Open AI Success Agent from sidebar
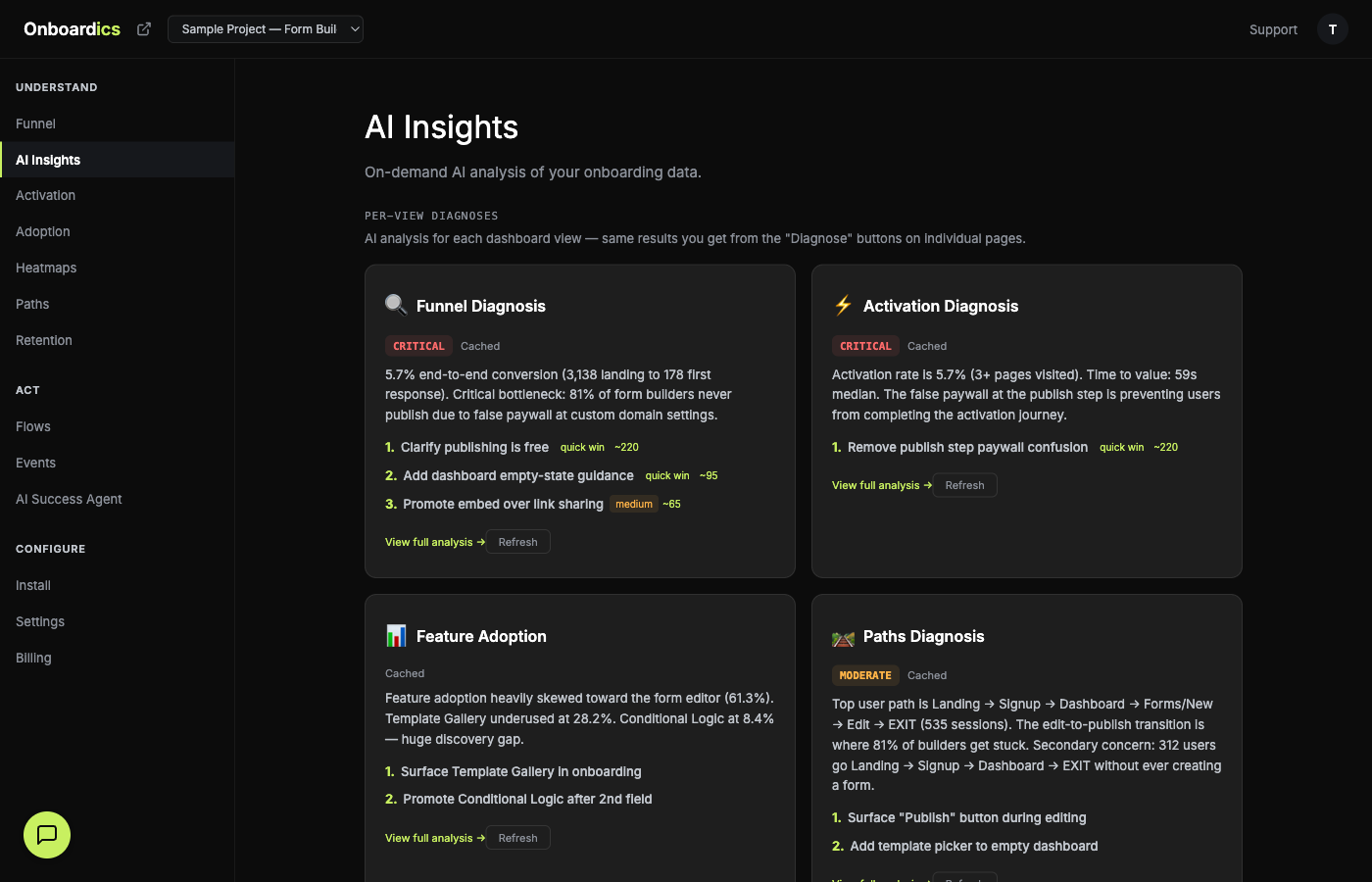The image size is (1372, 882). click(68, 499)
